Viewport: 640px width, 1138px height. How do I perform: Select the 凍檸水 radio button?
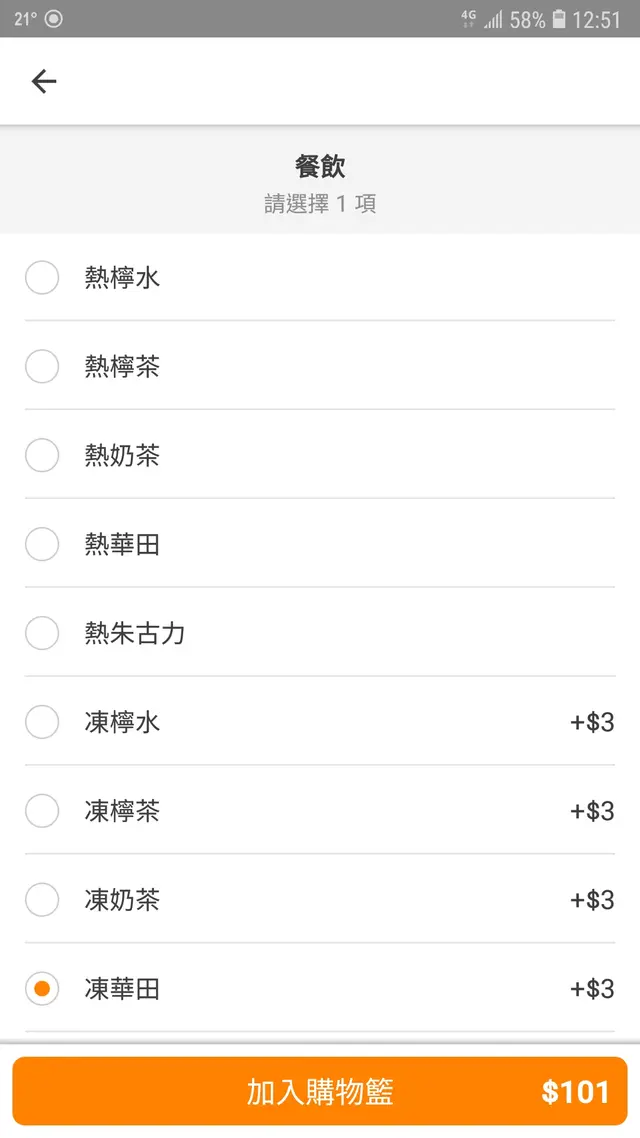point(42,722)
